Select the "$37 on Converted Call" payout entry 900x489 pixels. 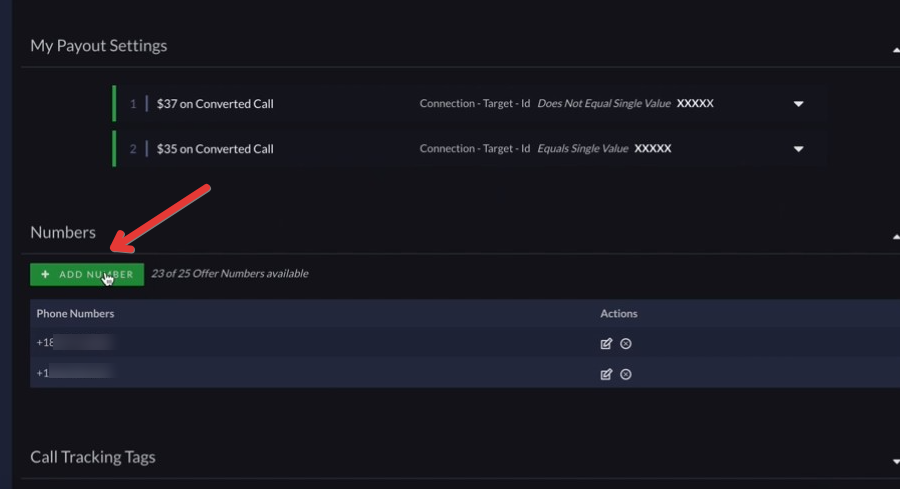point(215,104)
